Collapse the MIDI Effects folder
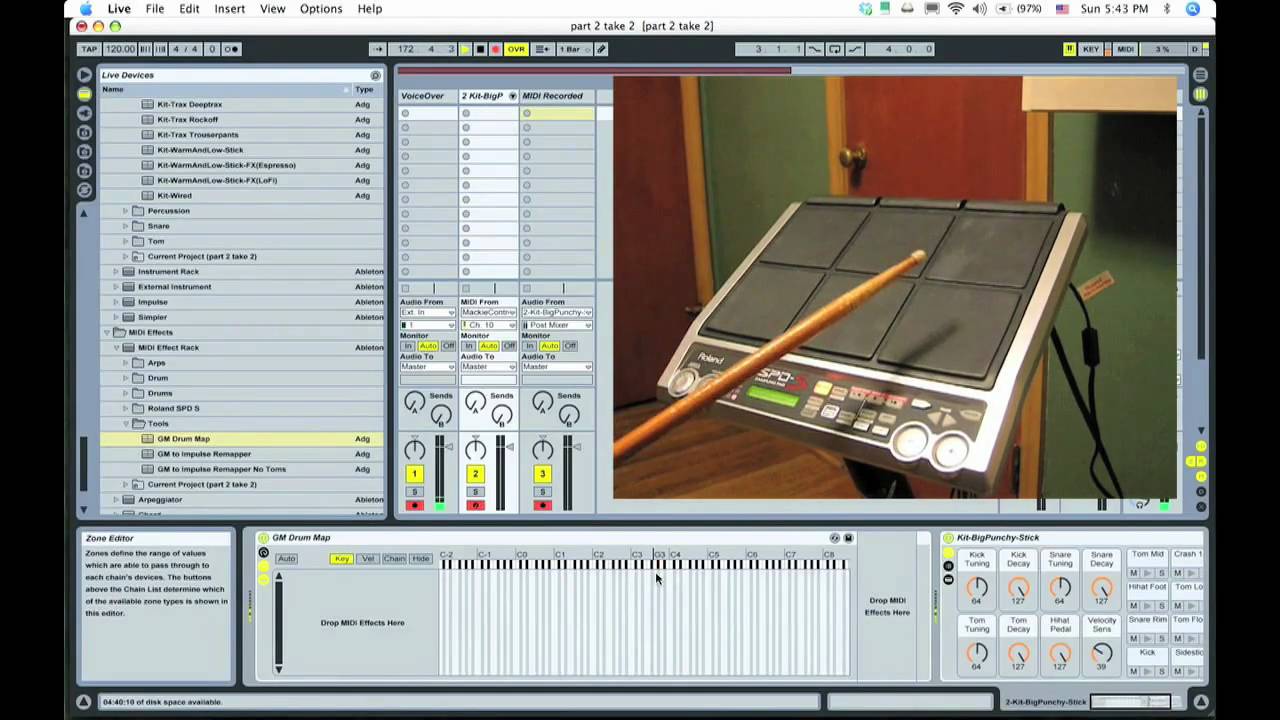 tap(107, 332)
